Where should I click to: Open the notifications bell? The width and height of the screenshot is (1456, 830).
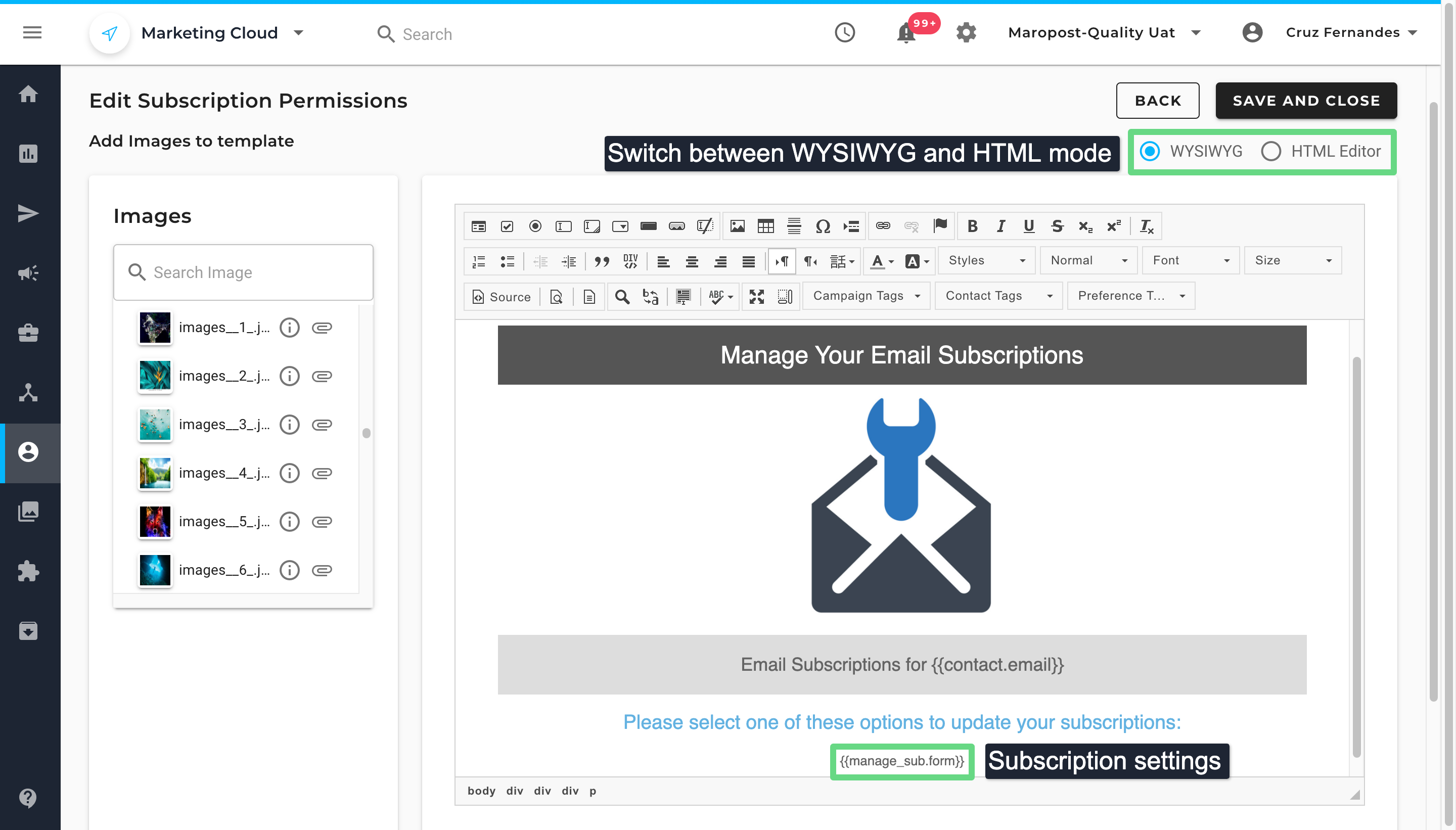906,33
